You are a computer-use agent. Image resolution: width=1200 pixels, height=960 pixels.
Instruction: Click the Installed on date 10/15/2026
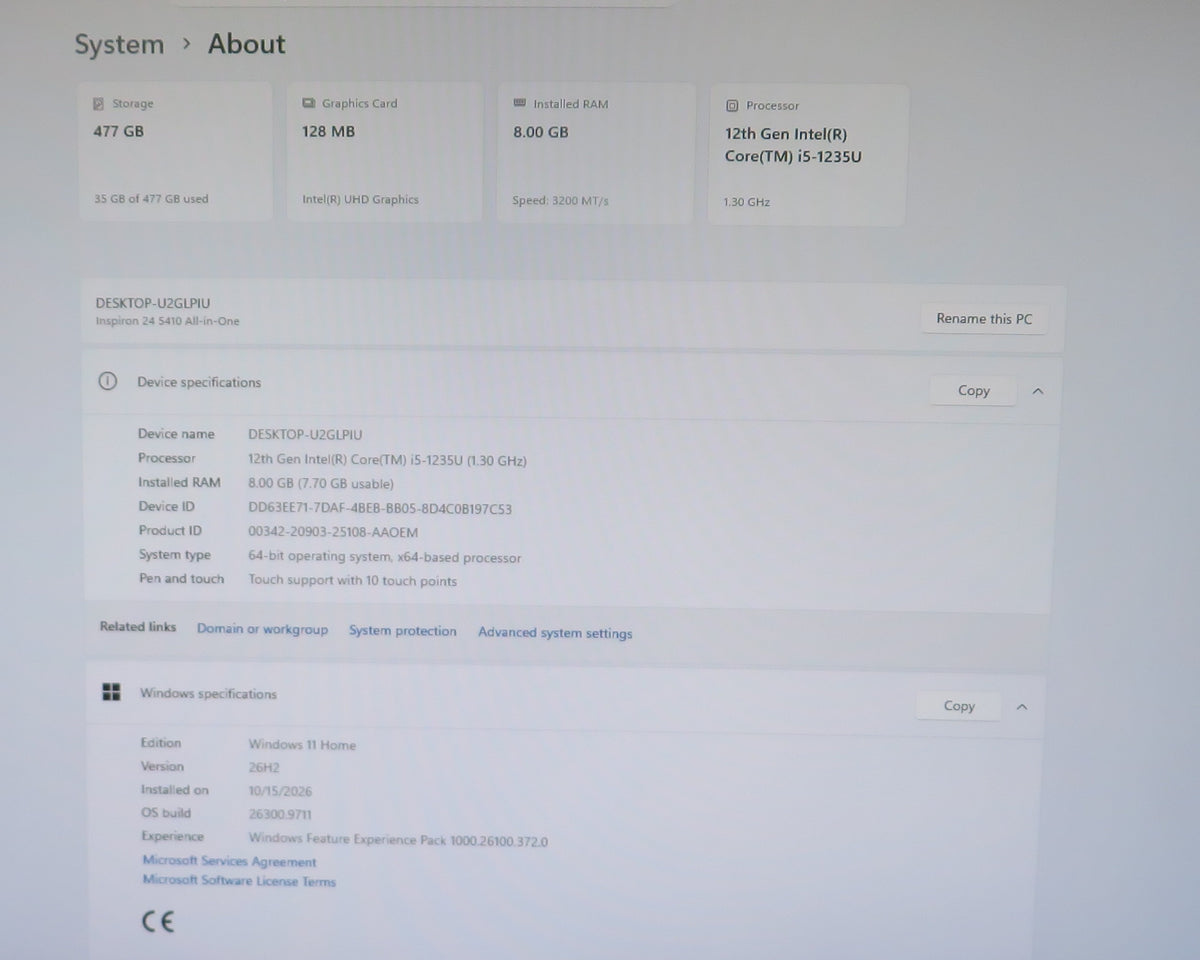[x=280, y=791]
